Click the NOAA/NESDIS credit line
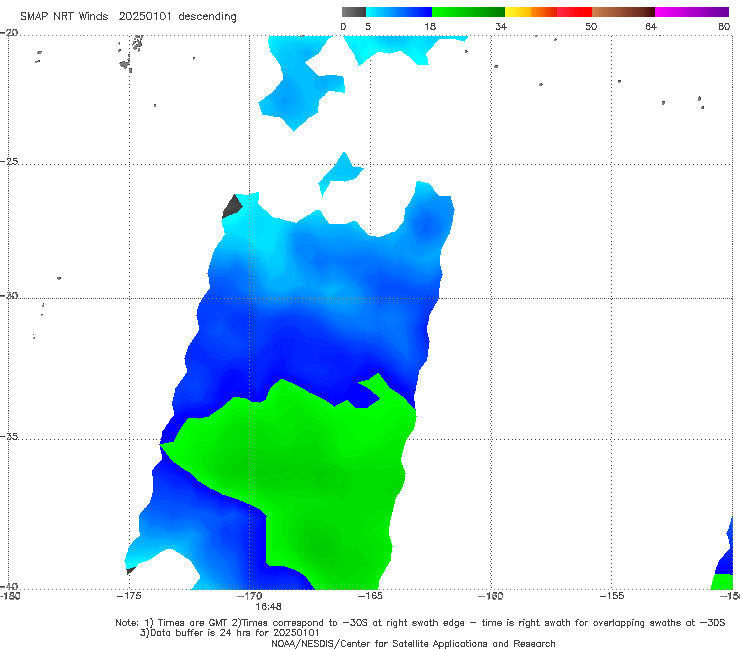740x650 pixels. (413, 643)
